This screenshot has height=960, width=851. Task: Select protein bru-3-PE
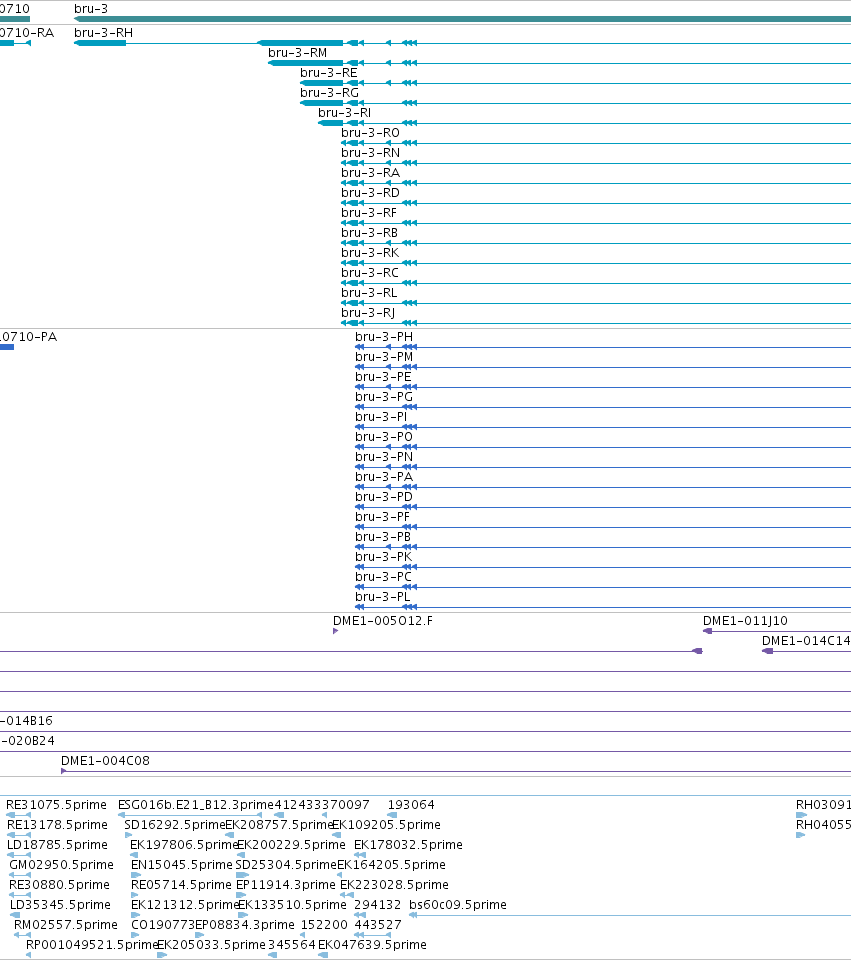(383, 377)
